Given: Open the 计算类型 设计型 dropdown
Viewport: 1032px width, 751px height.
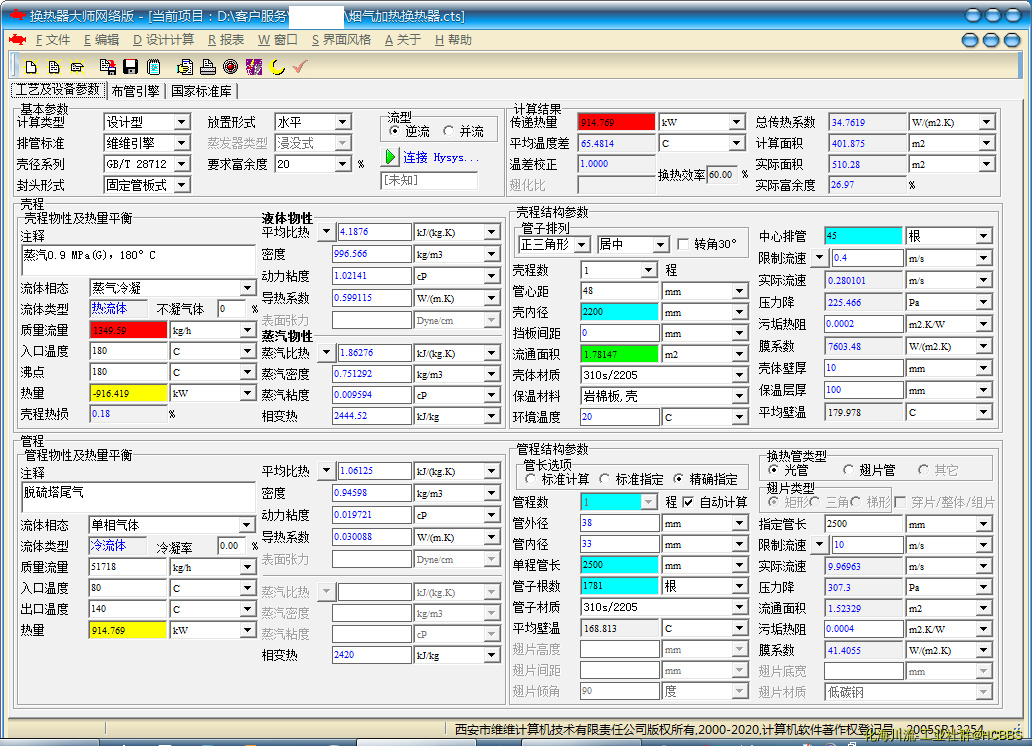Looking at the screenshot, I should (182, 122).
